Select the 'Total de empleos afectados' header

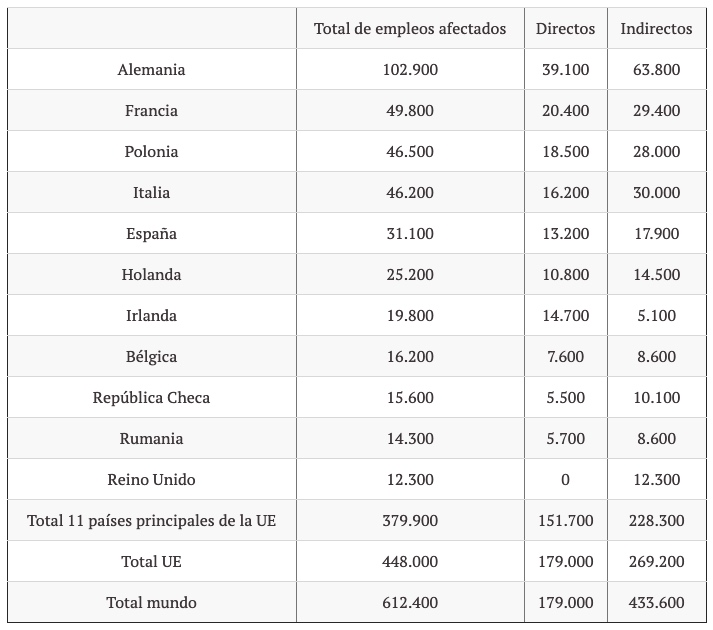[x=410, y=29]
